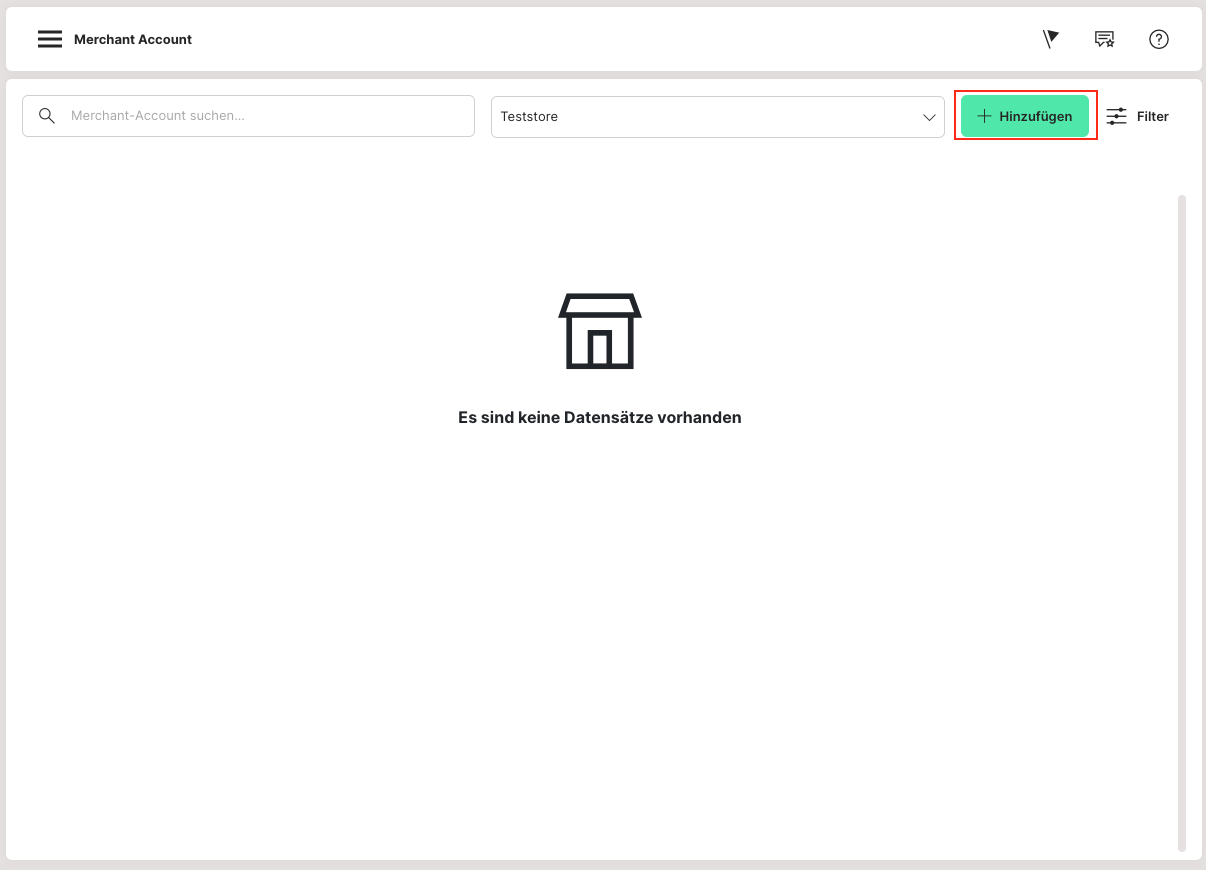Expand the Teststore dropdown chevron
1206x870 pixels.
929,117
